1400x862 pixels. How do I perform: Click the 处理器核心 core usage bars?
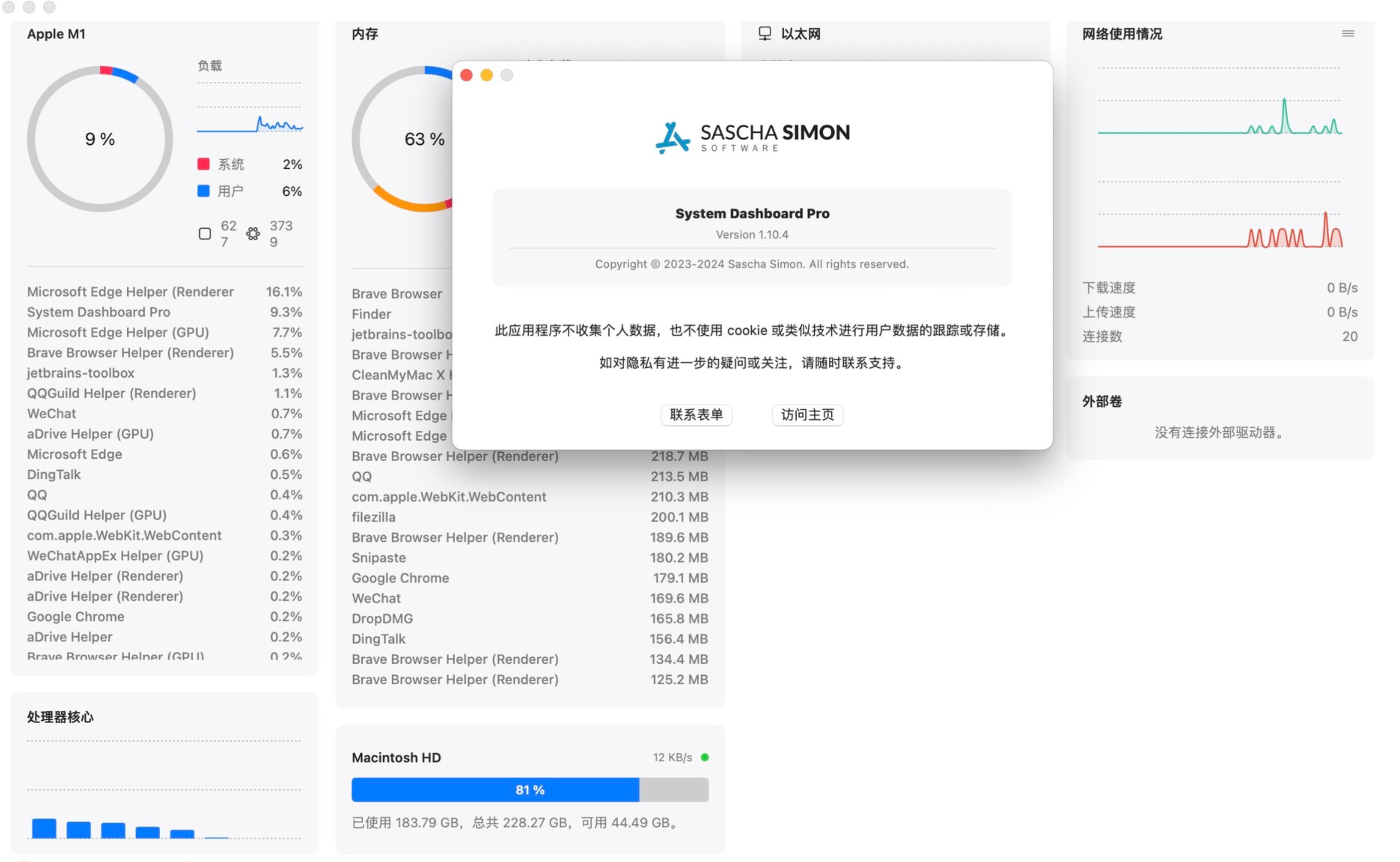(x=164, y=790)
